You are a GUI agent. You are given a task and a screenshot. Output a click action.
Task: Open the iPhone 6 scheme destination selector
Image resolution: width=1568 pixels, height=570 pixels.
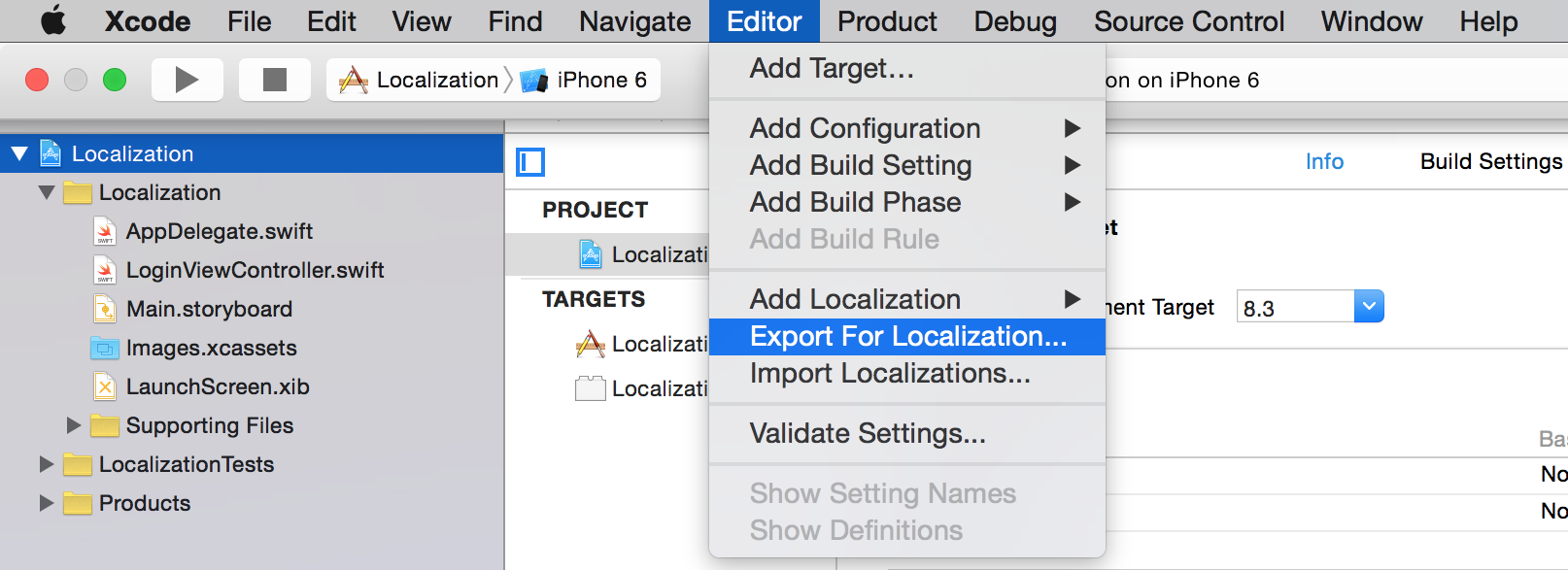click(582, 79)
